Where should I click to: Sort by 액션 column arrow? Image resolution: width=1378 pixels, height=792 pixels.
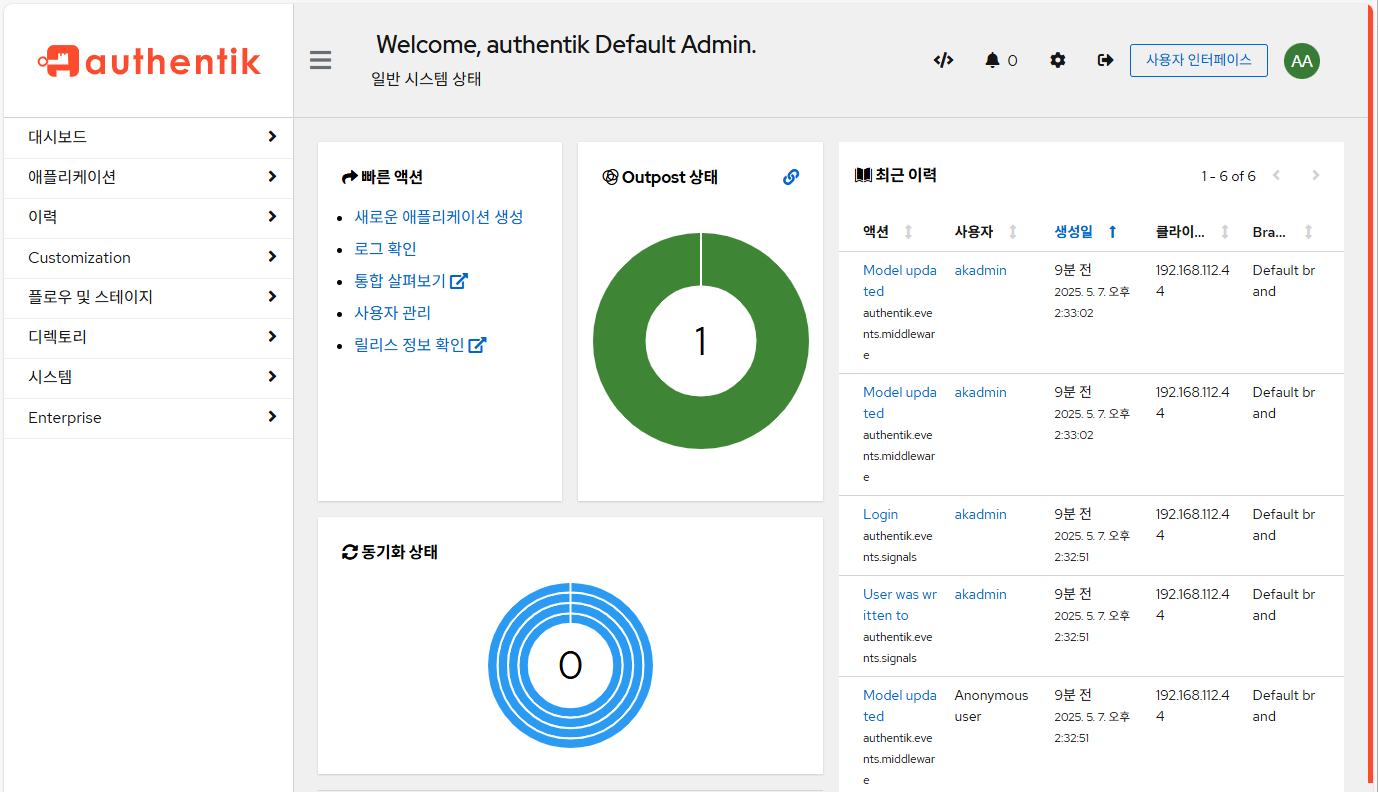point(908,232)
